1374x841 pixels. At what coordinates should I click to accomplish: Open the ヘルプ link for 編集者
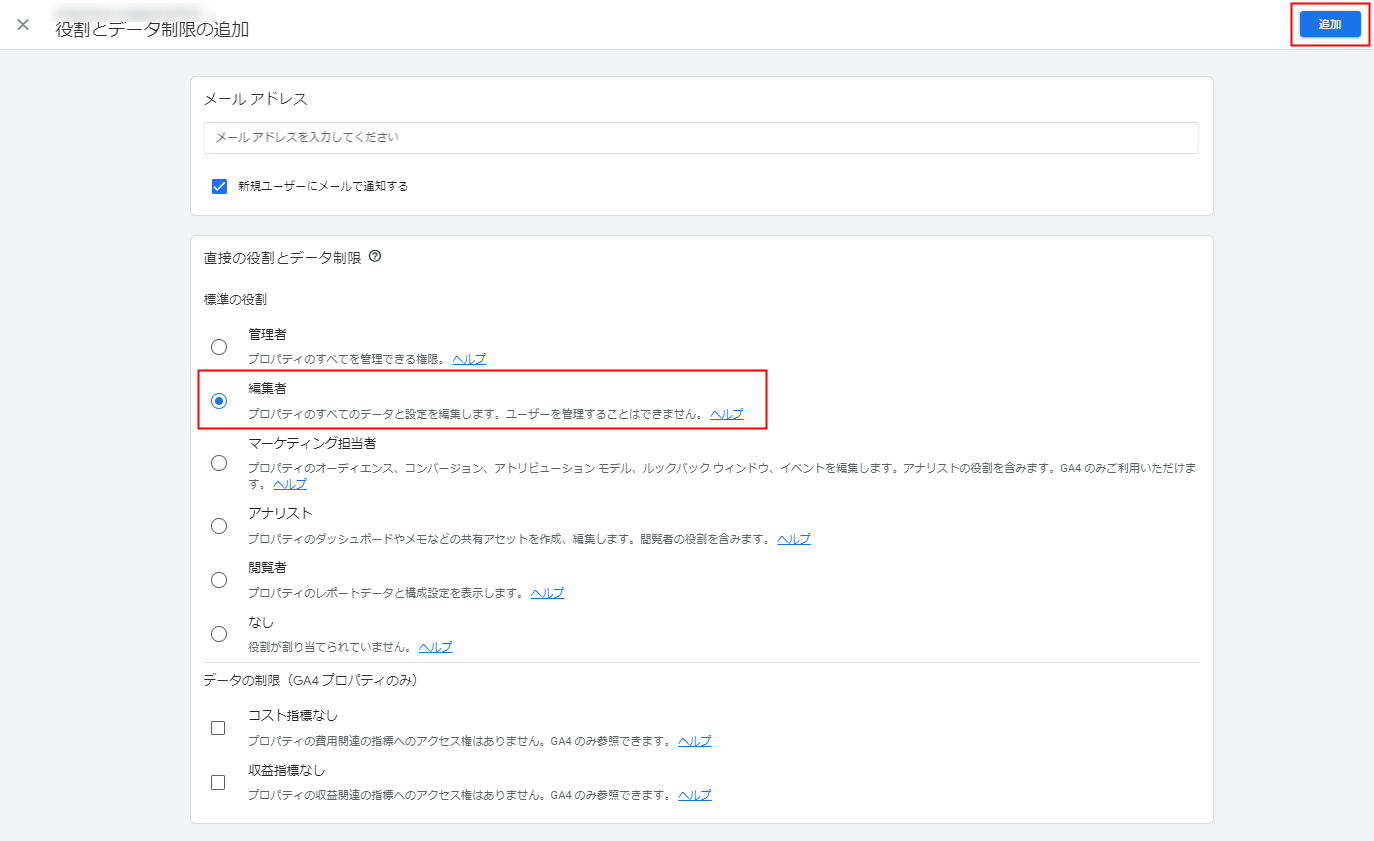pyautogui.click(x=727, y=414)
